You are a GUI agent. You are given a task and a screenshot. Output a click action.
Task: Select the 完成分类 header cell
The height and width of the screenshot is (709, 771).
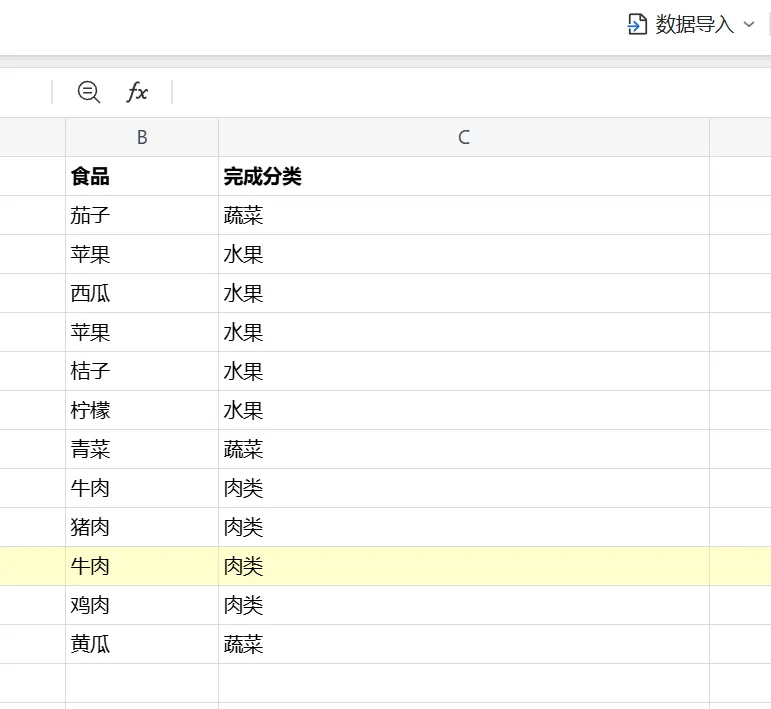[x=464, y=176]
